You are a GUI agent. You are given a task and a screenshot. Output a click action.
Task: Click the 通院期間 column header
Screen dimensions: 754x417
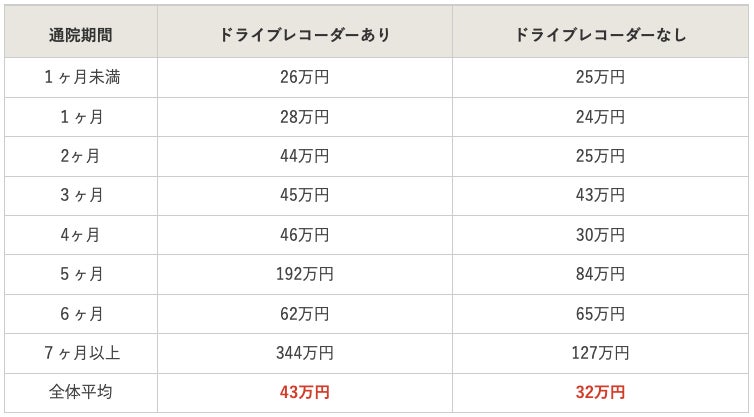81,35
